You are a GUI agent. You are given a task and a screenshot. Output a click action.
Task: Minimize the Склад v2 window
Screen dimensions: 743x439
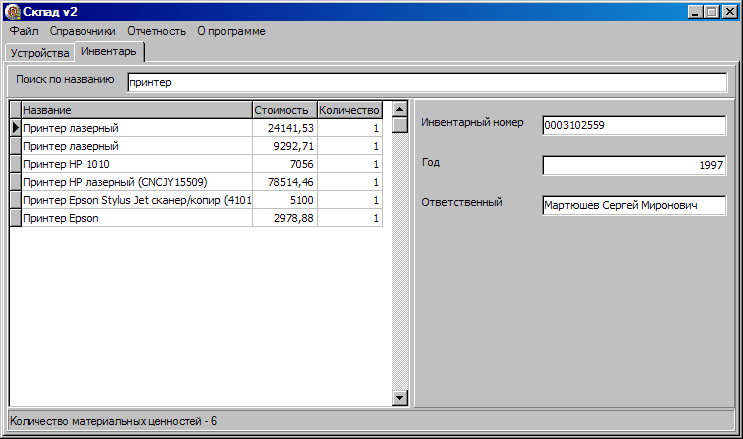tap(695, 12)
